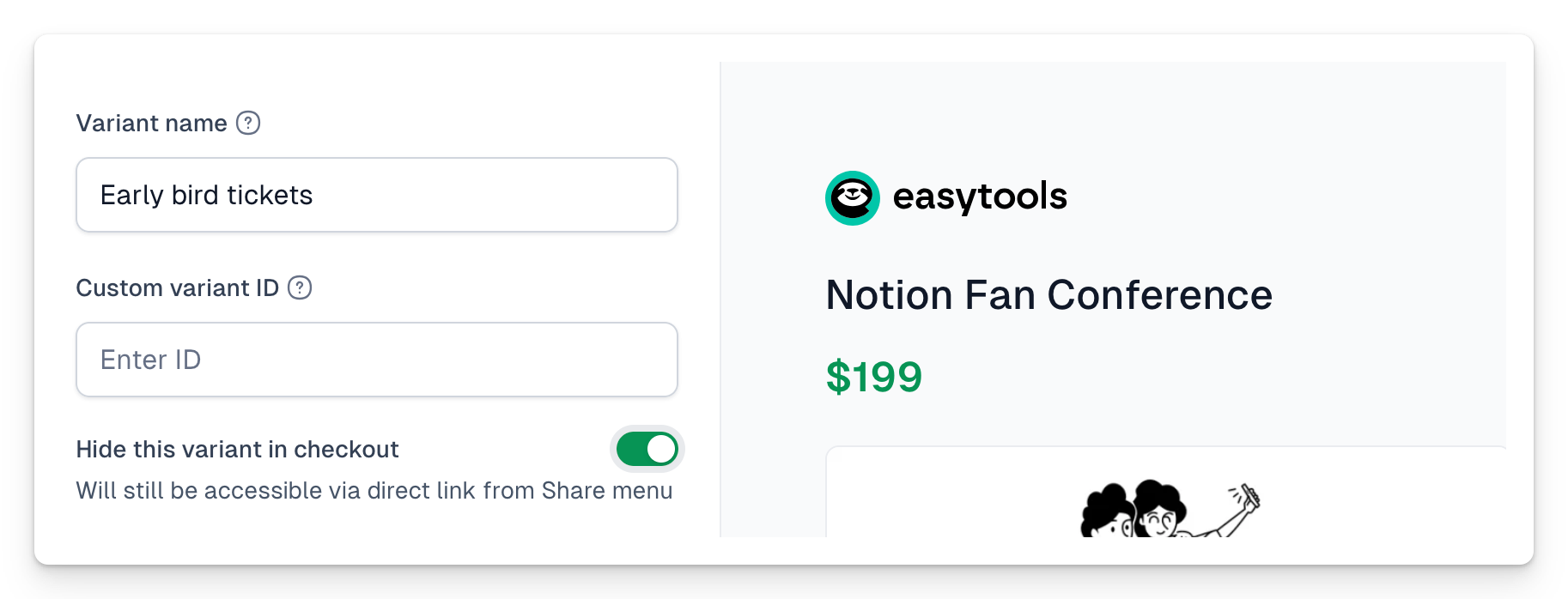Toggle off Hide this variant in checkout
Screen dimensions: 1568x599
[x=647, y=449]
